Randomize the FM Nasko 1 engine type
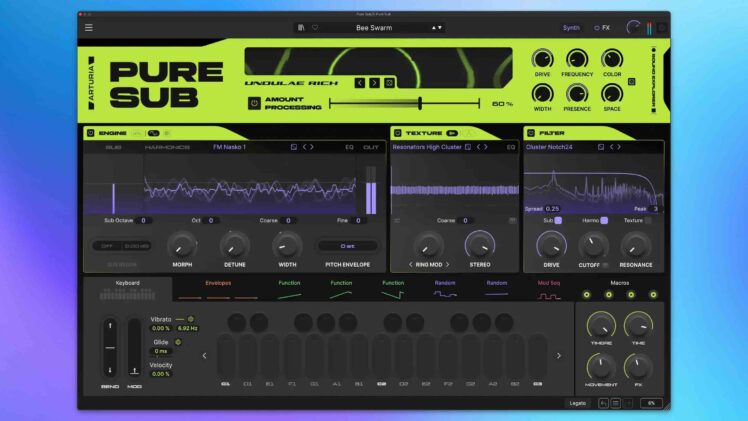 [294, 147]
